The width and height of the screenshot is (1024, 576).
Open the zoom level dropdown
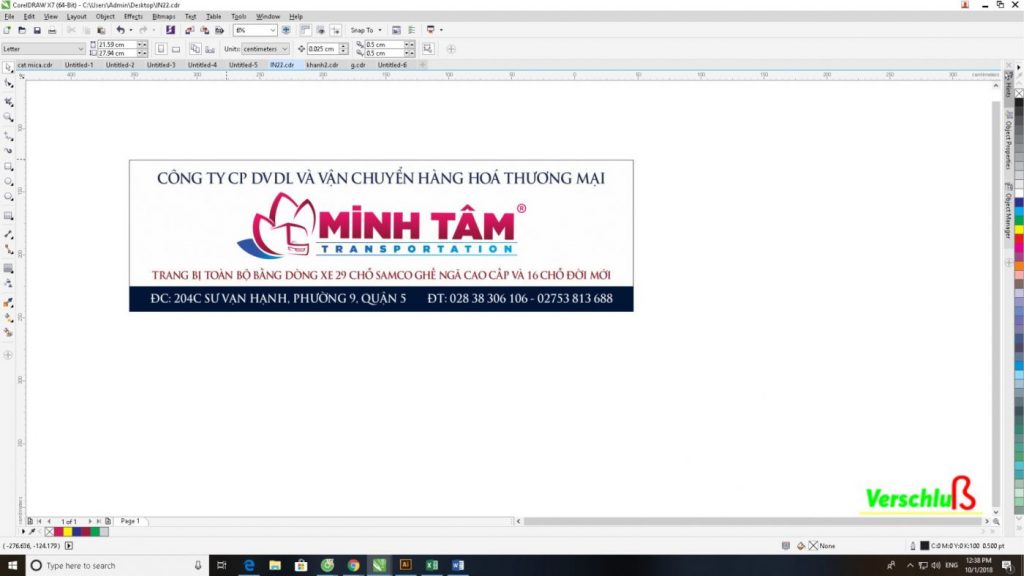pos(272,30)
